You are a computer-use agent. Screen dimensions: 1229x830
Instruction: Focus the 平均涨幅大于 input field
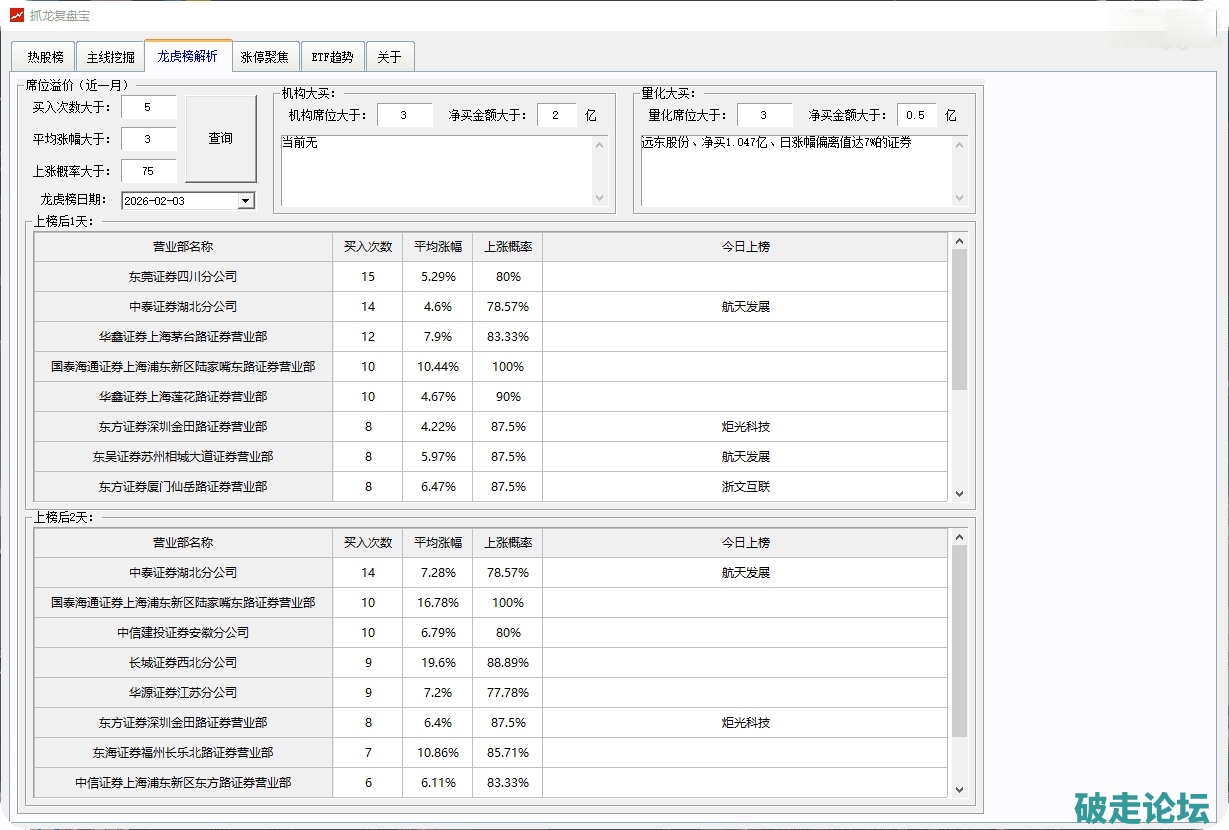pyautogui.click(x=148, y=139)
